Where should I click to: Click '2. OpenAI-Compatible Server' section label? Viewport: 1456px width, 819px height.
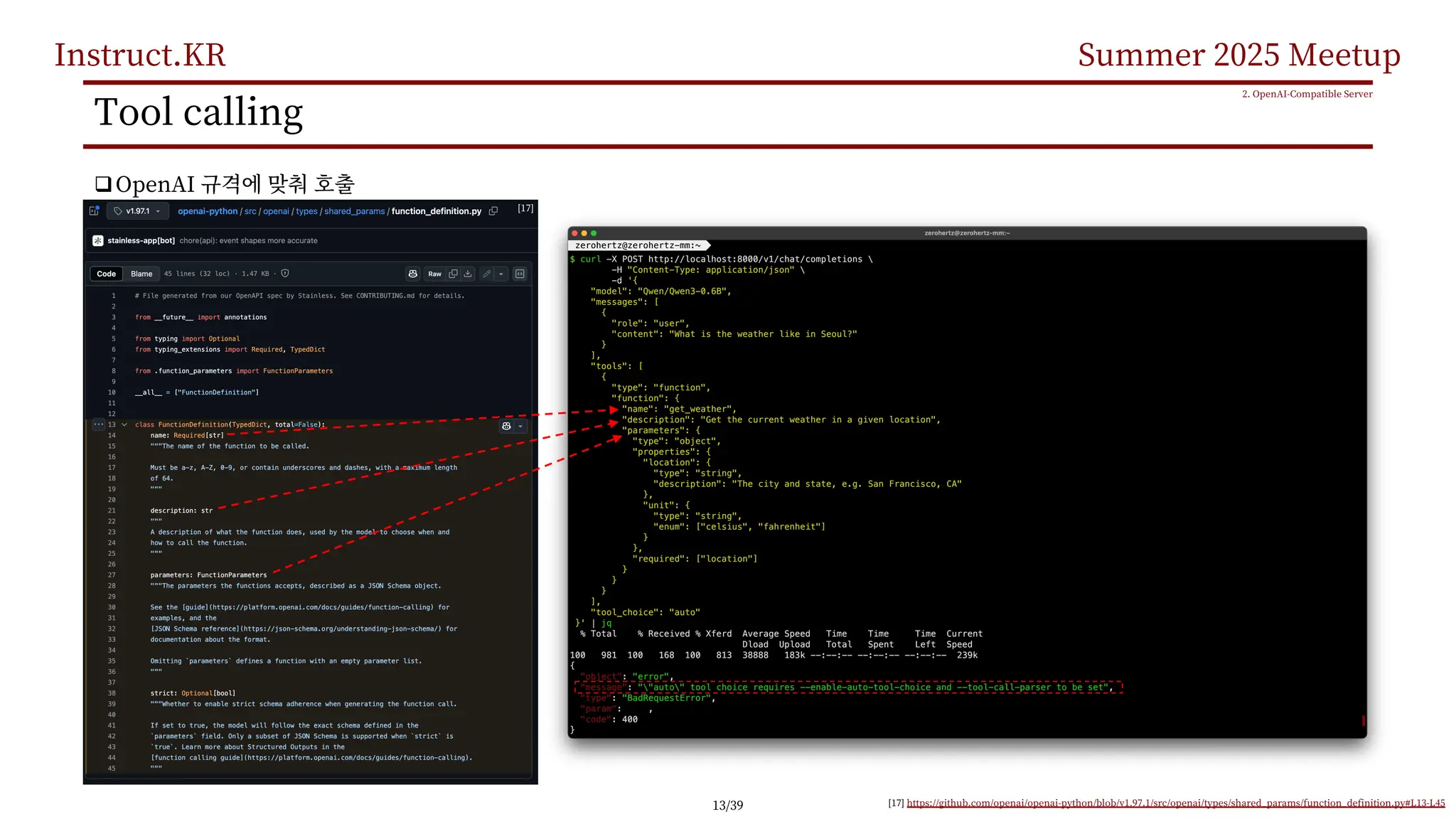(1307, 94)
